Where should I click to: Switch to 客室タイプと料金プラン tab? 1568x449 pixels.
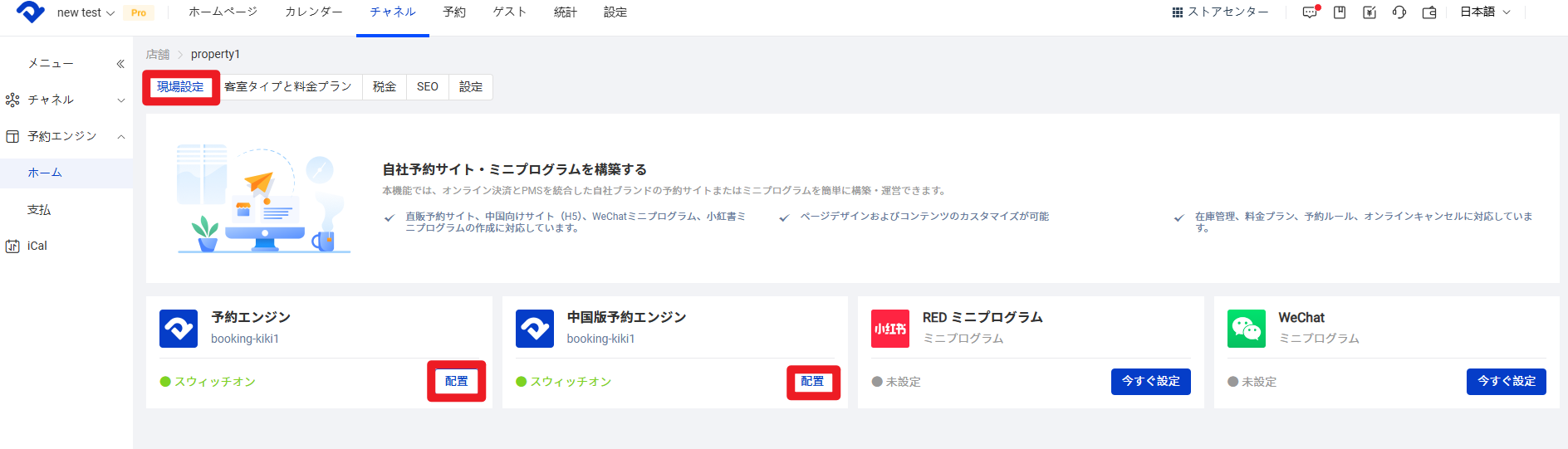click(x=288, y=87)
